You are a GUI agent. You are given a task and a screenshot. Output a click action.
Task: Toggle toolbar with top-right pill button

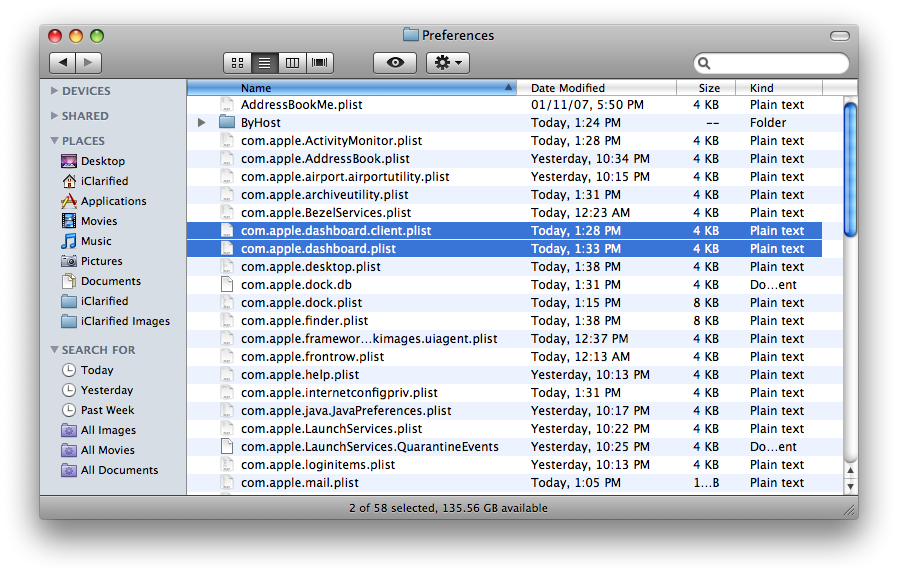839,36
